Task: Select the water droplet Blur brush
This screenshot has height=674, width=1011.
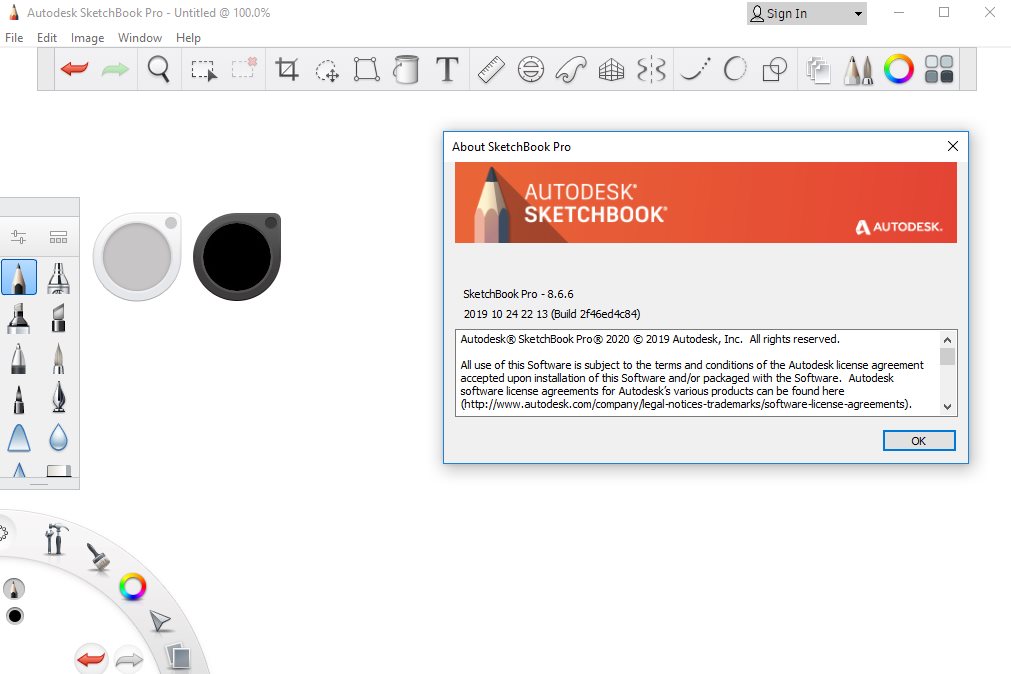Action: click(58, 437)
